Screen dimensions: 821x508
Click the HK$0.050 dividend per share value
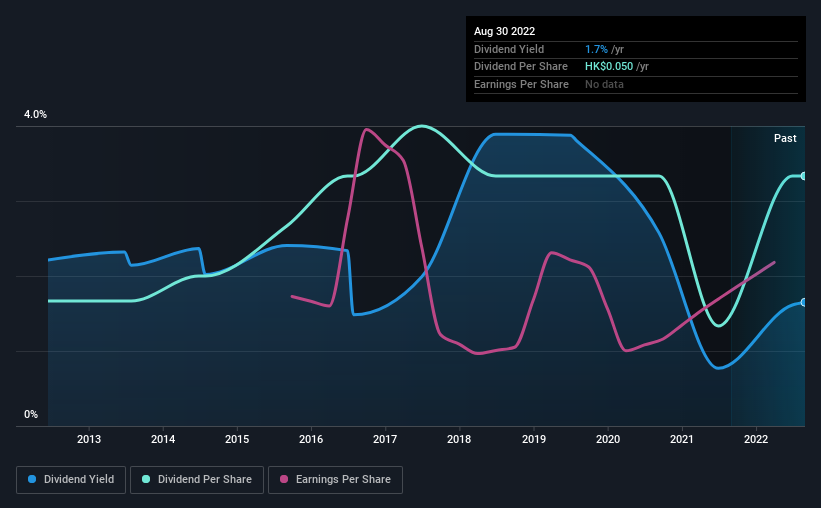[609, 67]
